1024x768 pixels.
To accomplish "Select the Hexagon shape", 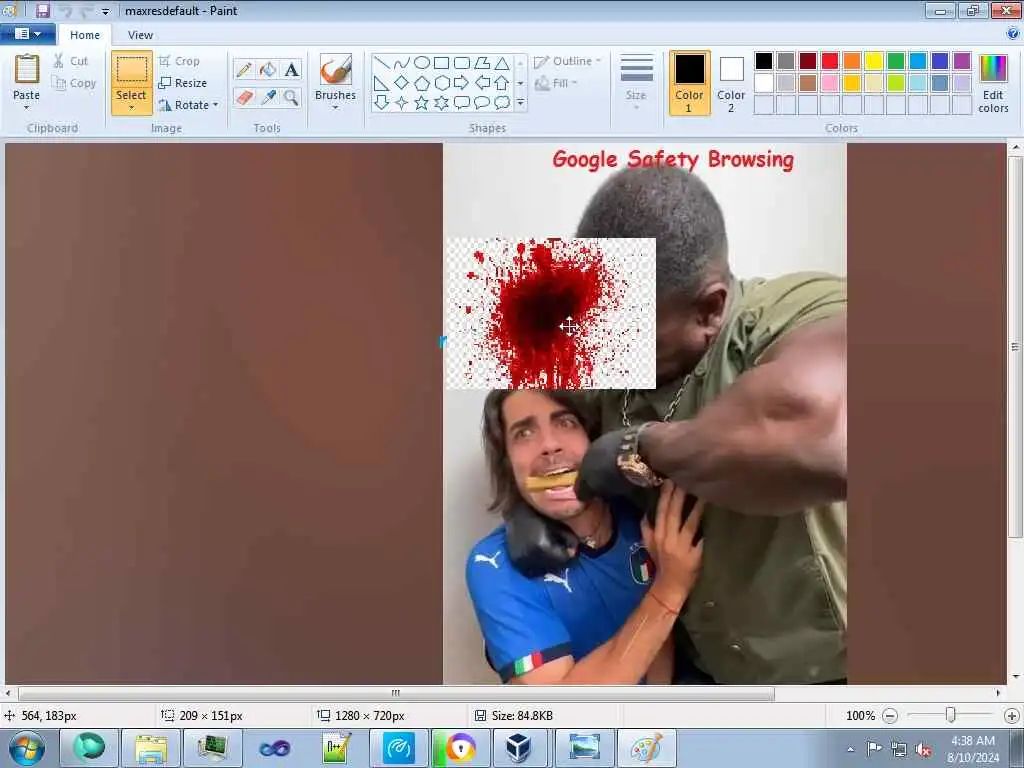I will pyautogui.click(x=441, y=83).
